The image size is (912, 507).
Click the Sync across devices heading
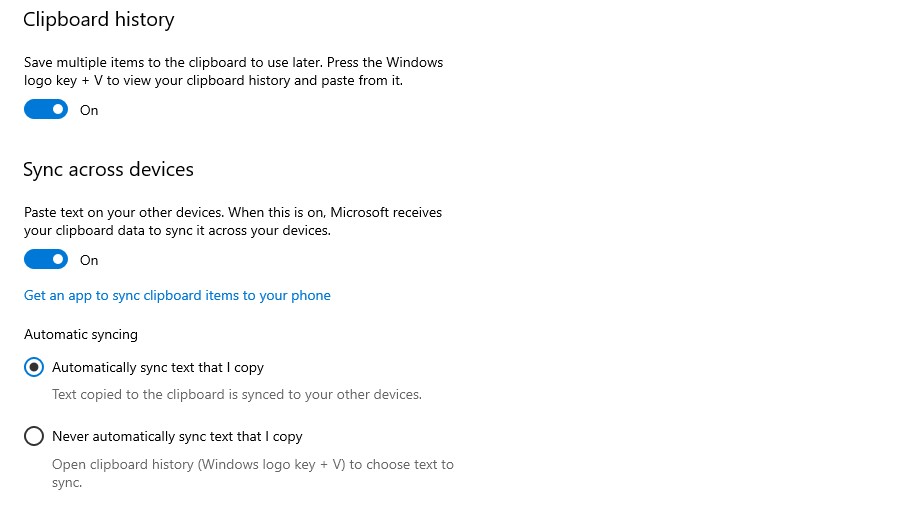tap(108, 169)
